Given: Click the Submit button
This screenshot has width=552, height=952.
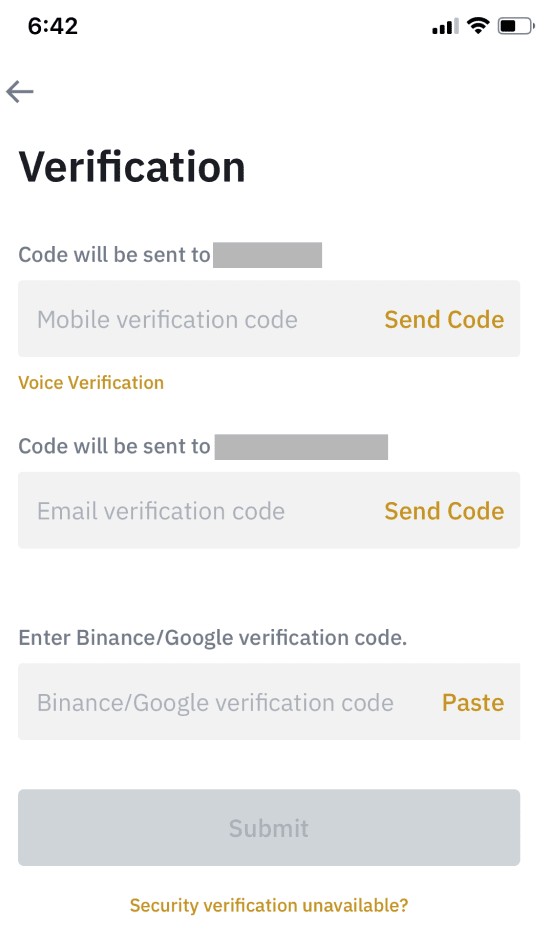Looking at the screenshot, I should click(x=269, y=828).
